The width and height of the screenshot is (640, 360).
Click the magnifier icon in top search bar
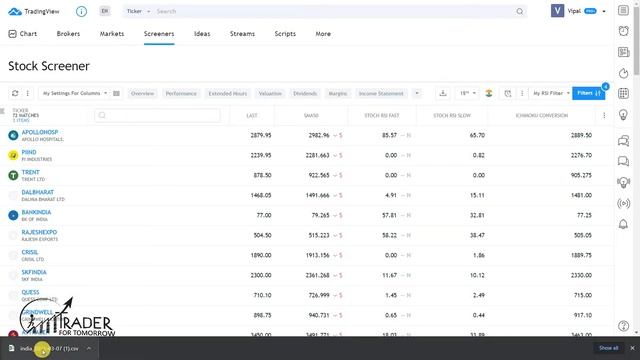520,11
